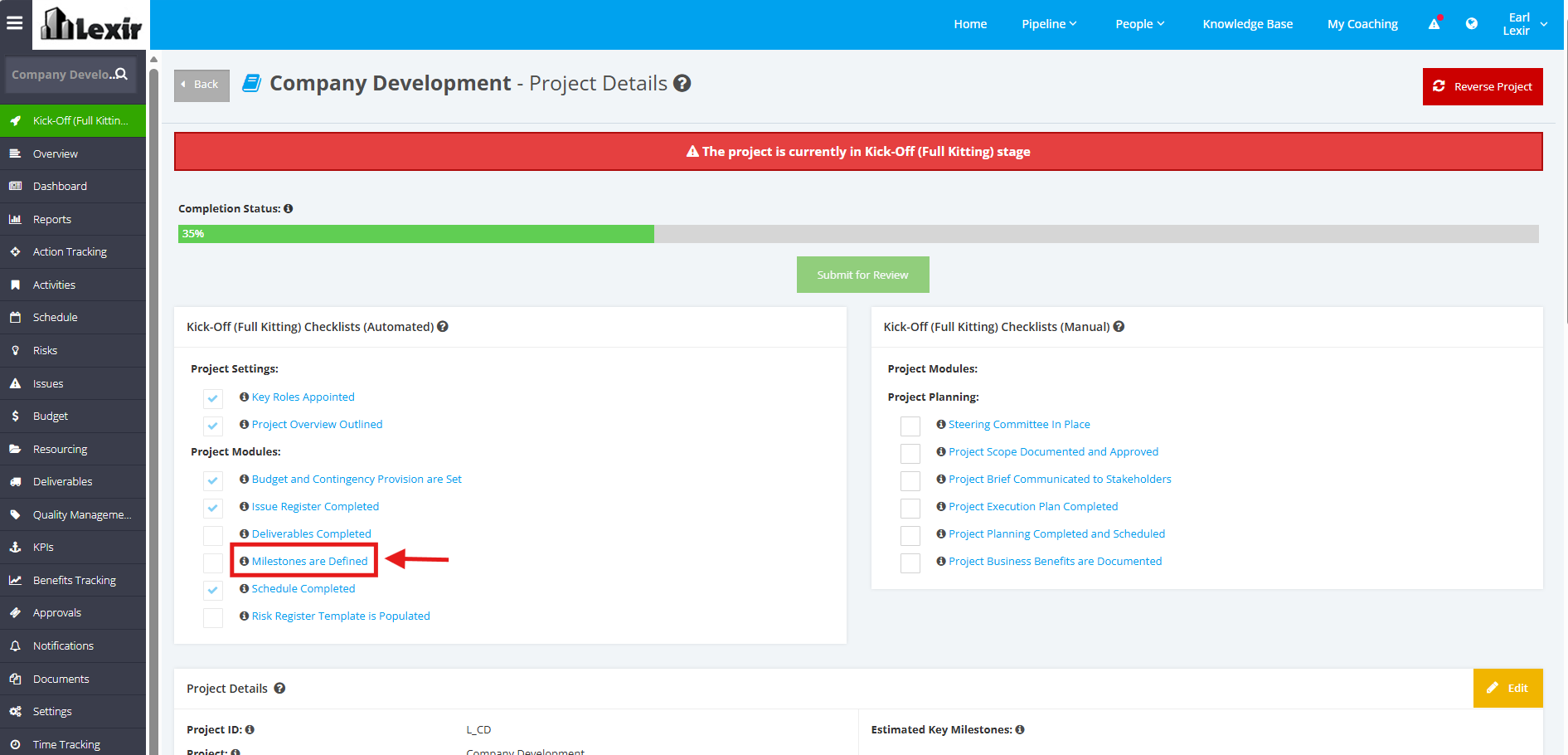Expand the People dropdown menu
Viewport: 1568px width, 755px height.
[1140, 24]
